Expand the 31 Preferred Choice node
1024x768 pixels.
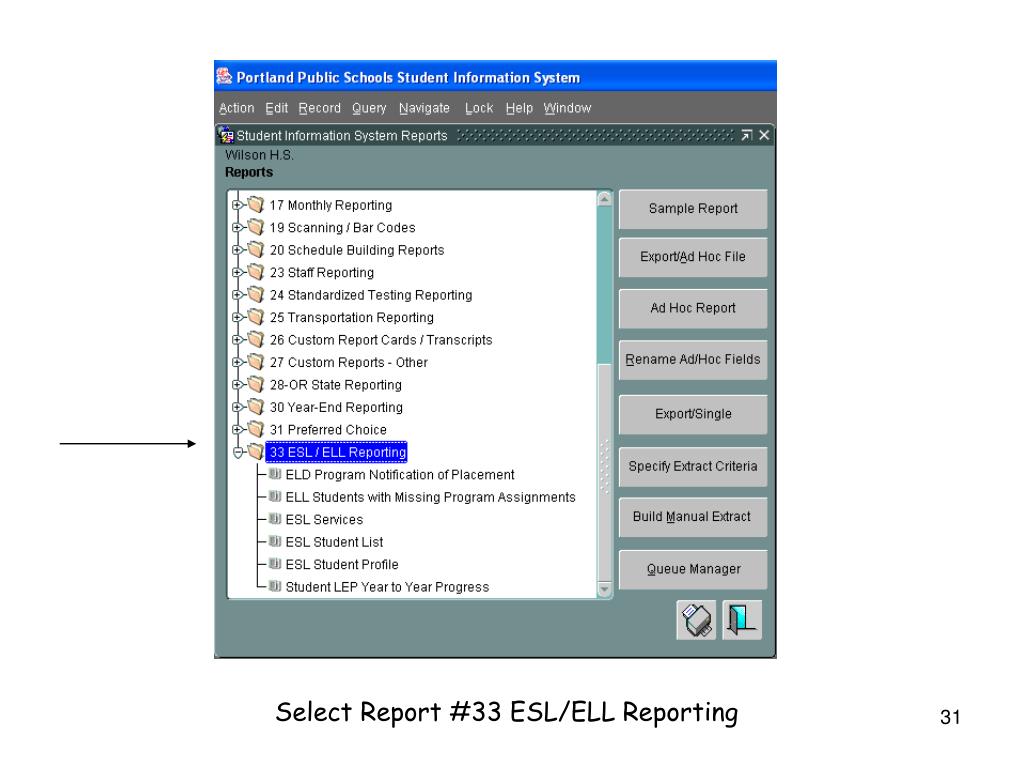pos(237,429)
